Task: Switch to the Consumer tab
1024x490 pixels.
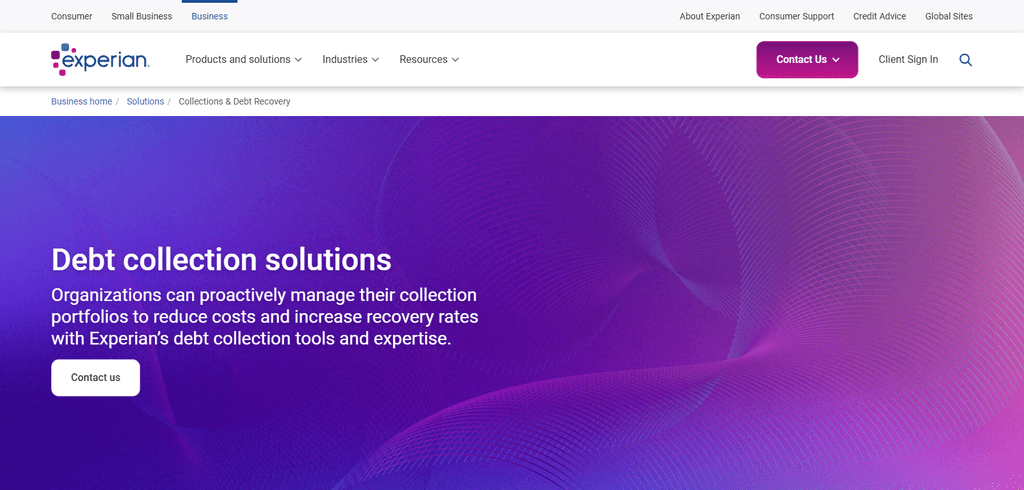Action: pyautogui.click(x=72, y=16)
